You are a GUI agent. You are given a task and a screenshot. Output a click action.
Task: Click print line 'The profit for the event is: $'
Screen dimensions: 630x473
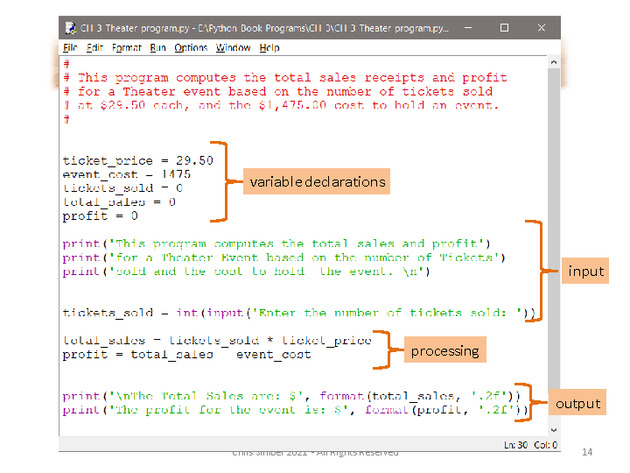[295, 410]
